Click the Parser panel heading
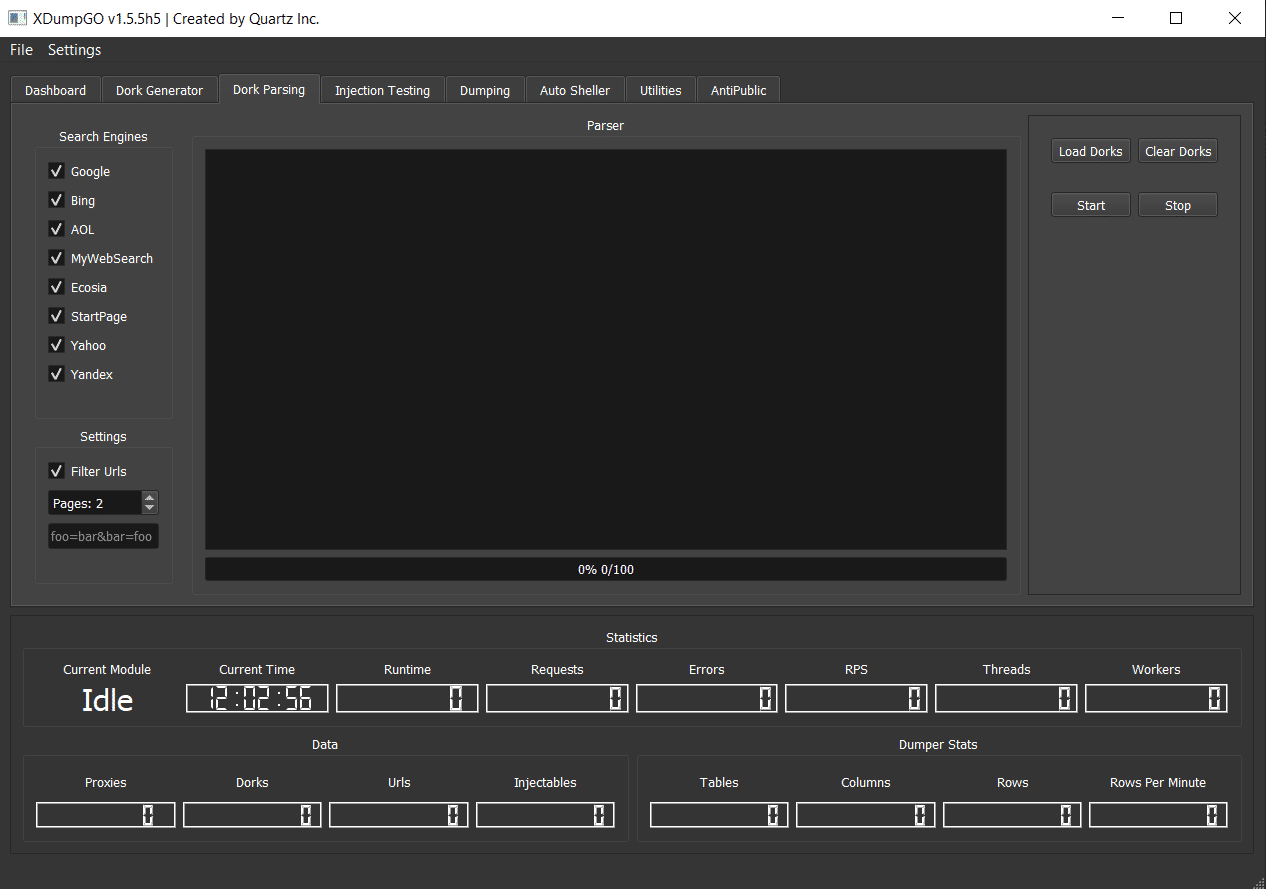 [x=606, y=126]
